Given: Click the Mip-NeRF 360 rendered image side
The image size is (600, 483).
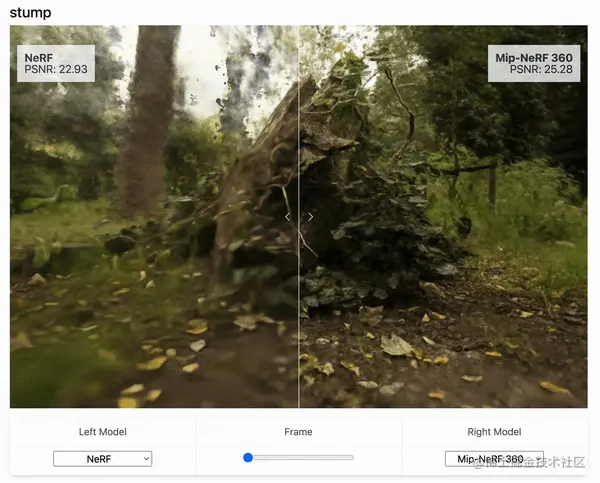Looking at the screenshot, I should click(x=443, y=217).
